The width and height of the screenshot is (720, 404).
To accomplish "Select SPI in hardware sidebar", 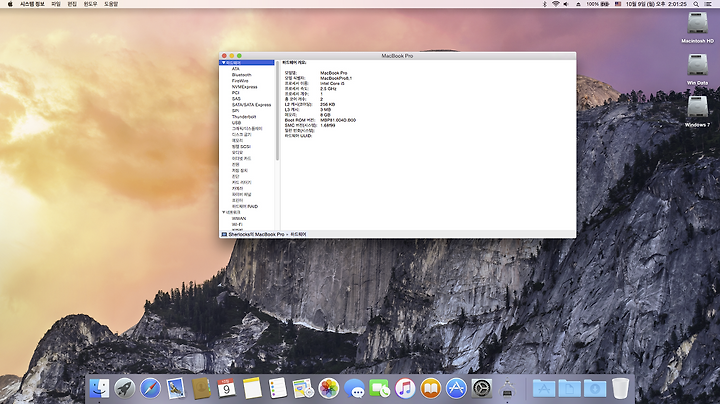I will 235,111.
